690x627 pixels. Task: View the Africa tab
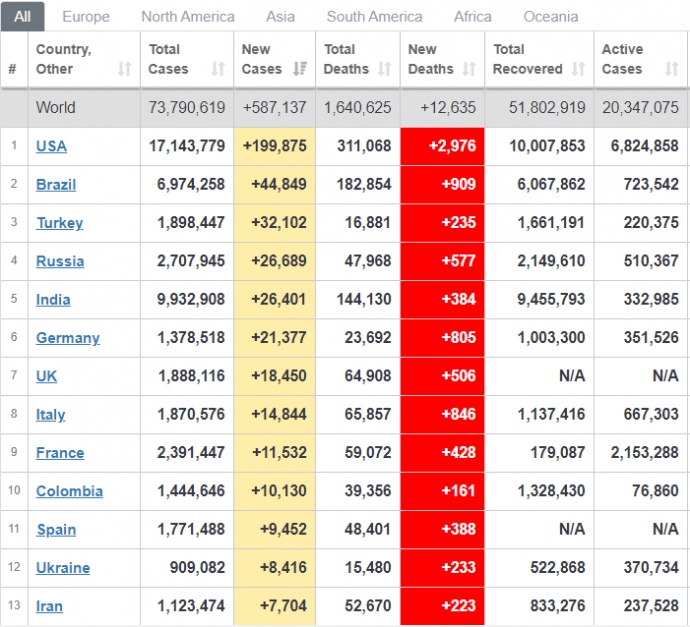472,16
